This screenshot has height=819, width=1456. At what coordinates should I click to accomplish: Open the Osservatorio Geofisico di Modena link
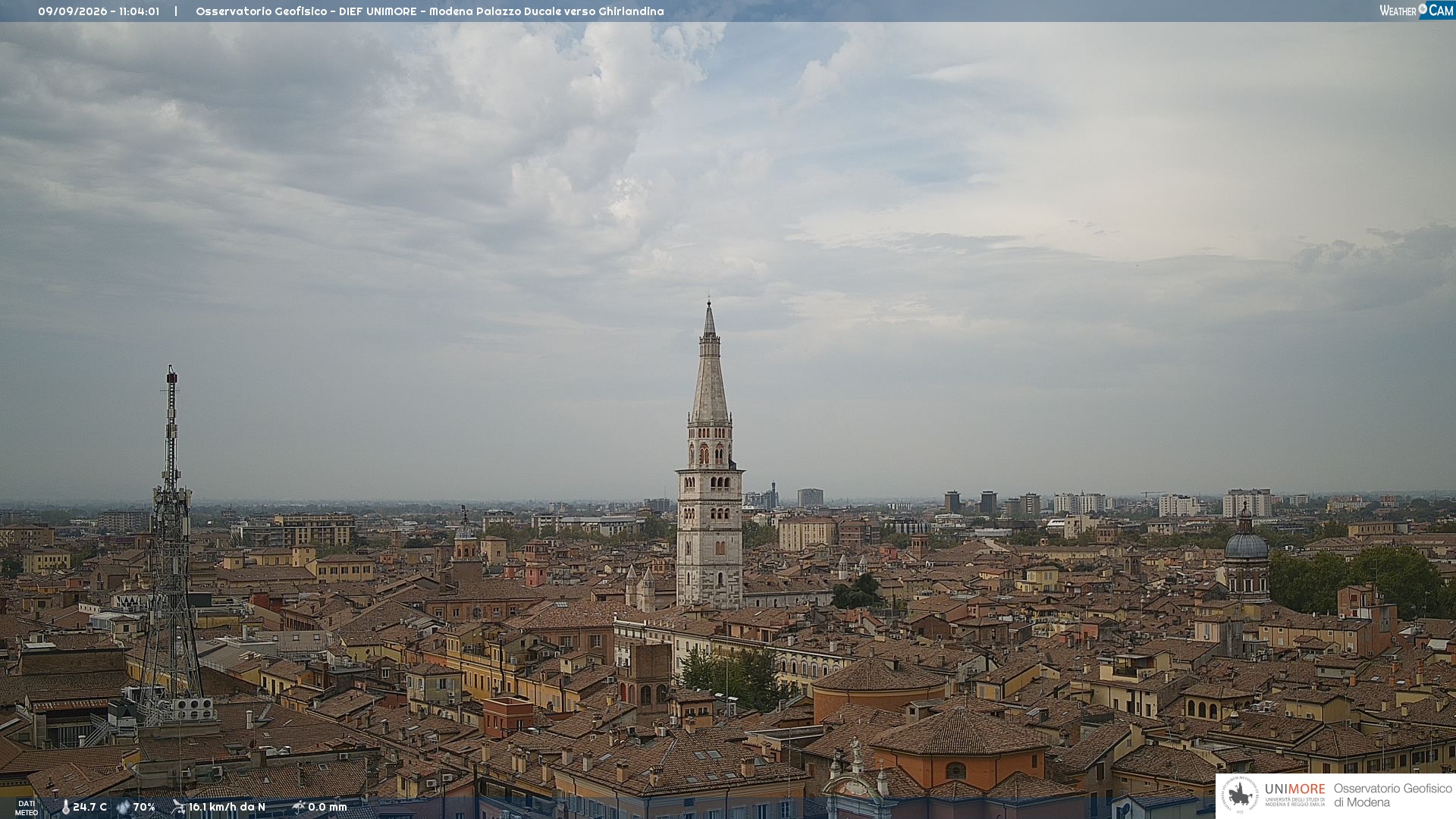[x=1392, y=795]
